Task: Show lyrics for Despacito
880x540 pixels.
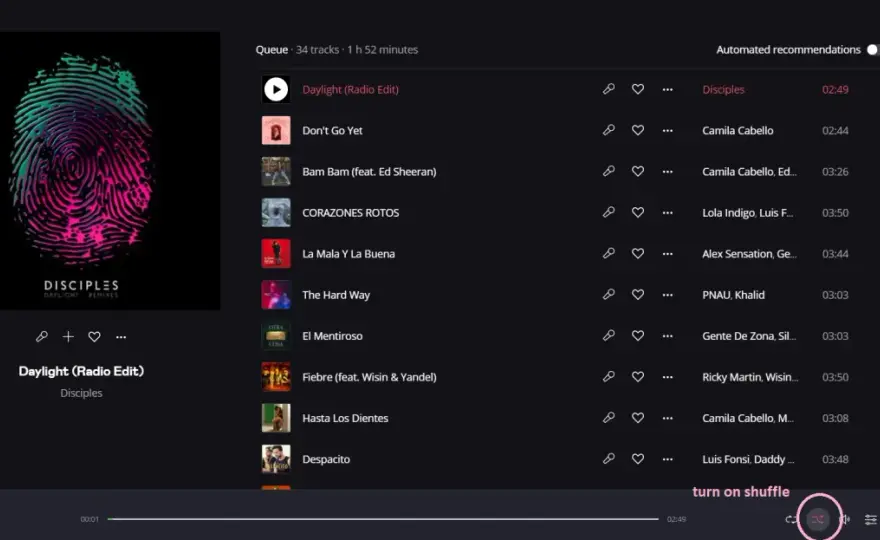Action: (x=608, y=459)
